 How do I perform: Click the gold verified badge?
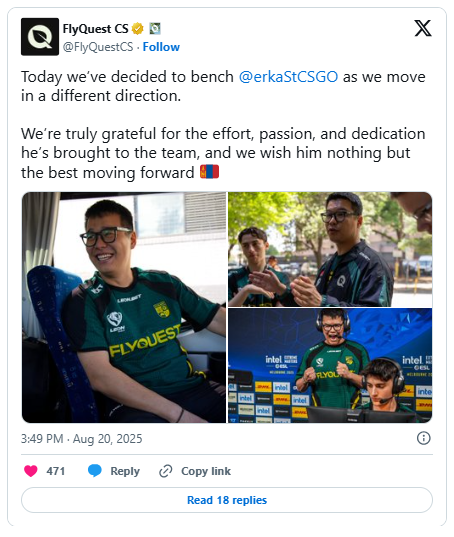pos(138,29)
